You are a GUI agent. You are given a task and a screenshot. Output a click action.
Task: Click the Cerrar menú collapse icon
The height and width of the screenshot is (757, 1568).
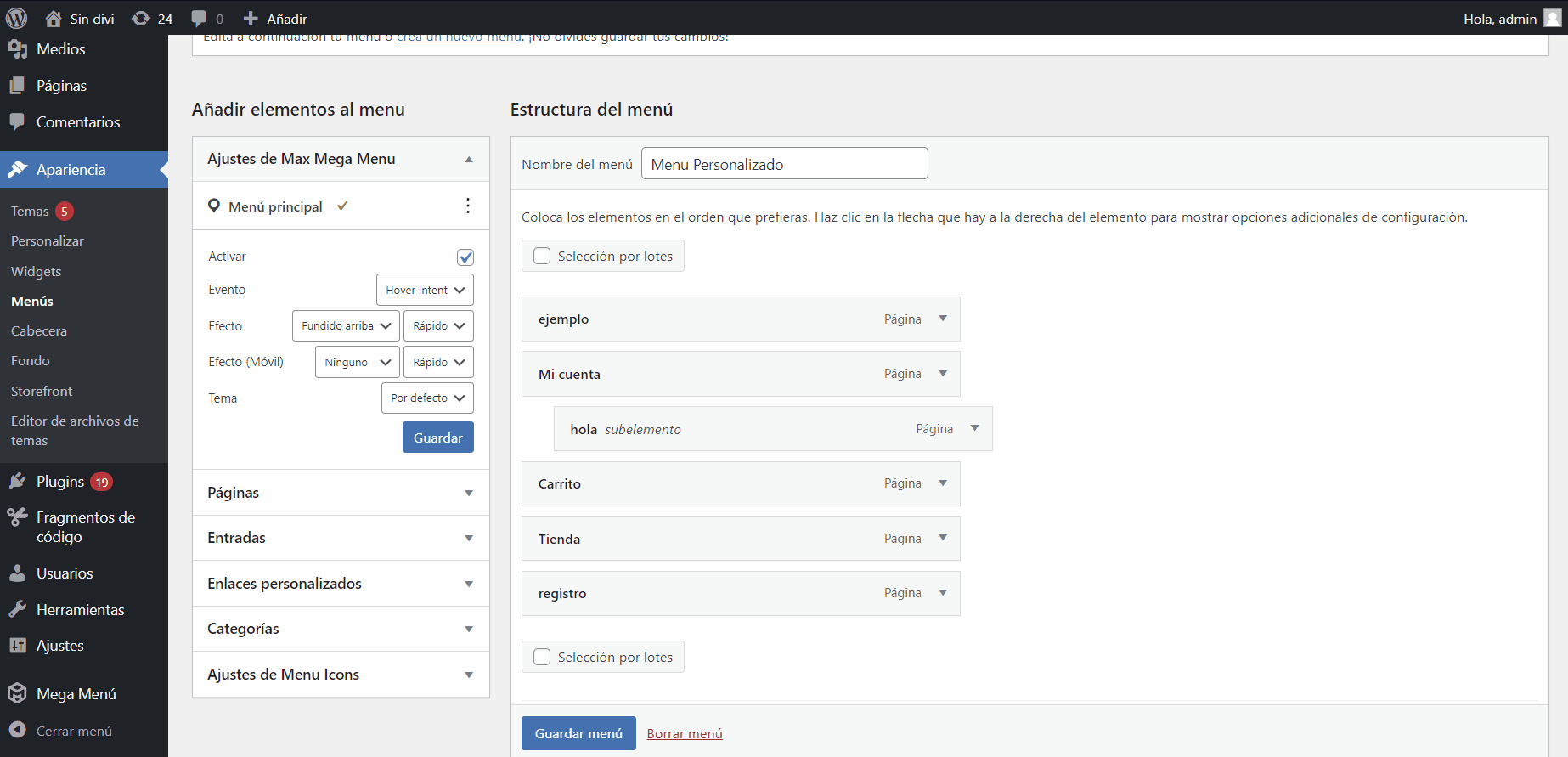[x=17, y=730]
